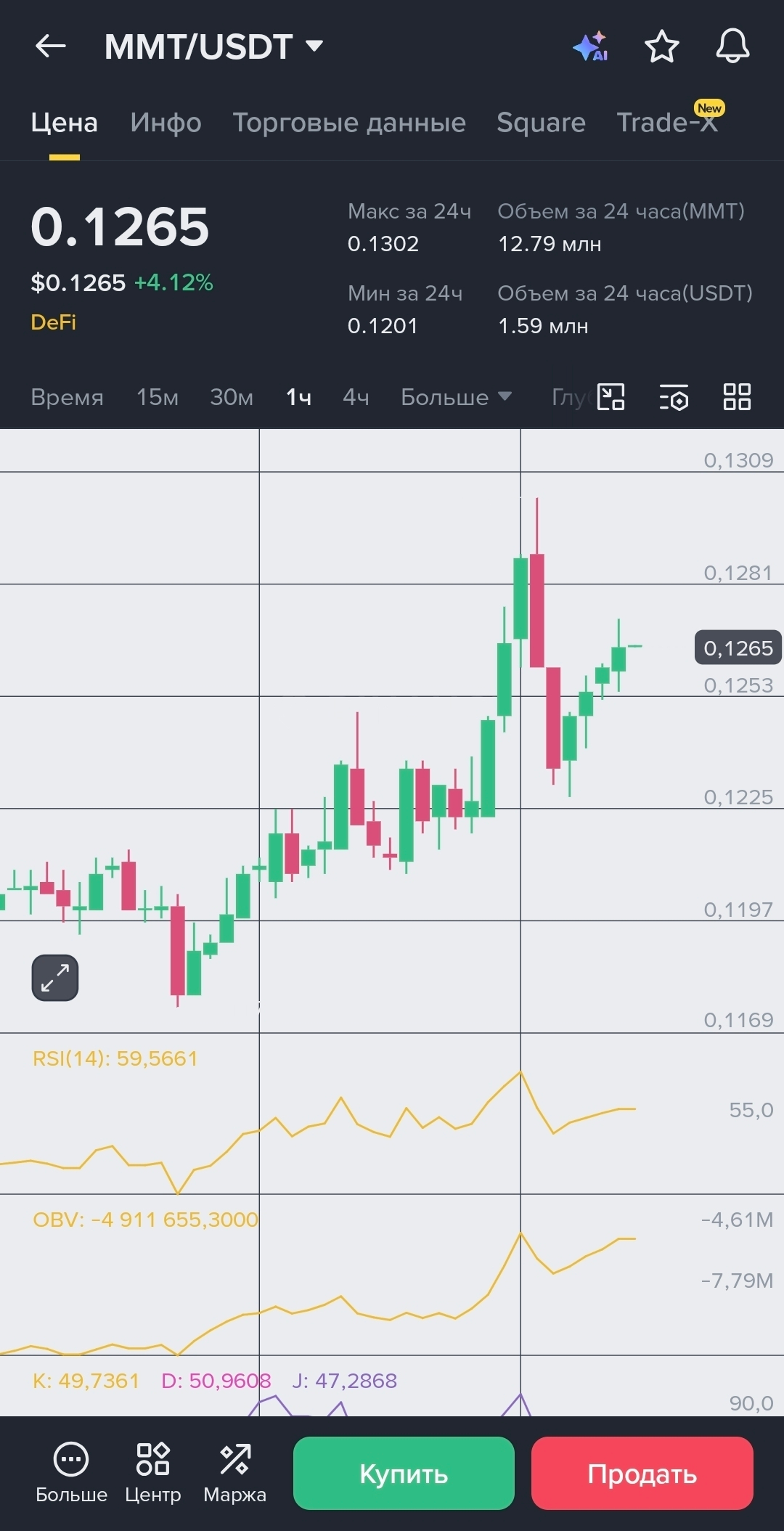Tap the Макс за 24ч value 0.1302
The width and height of the screenshot is (784, 1531).
point(383,244)
